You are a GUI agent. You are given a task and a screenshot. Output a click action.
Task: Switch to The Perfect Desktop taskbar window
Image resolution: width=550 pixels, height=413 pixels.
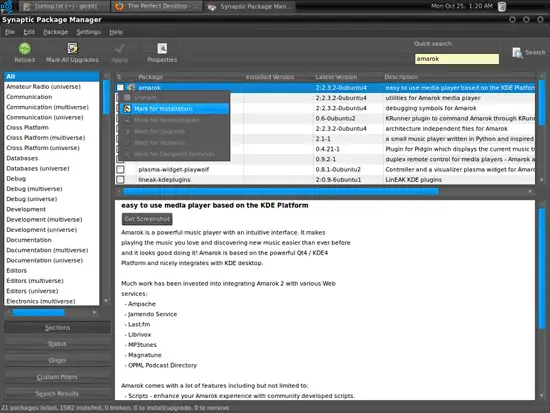[157, 6]
